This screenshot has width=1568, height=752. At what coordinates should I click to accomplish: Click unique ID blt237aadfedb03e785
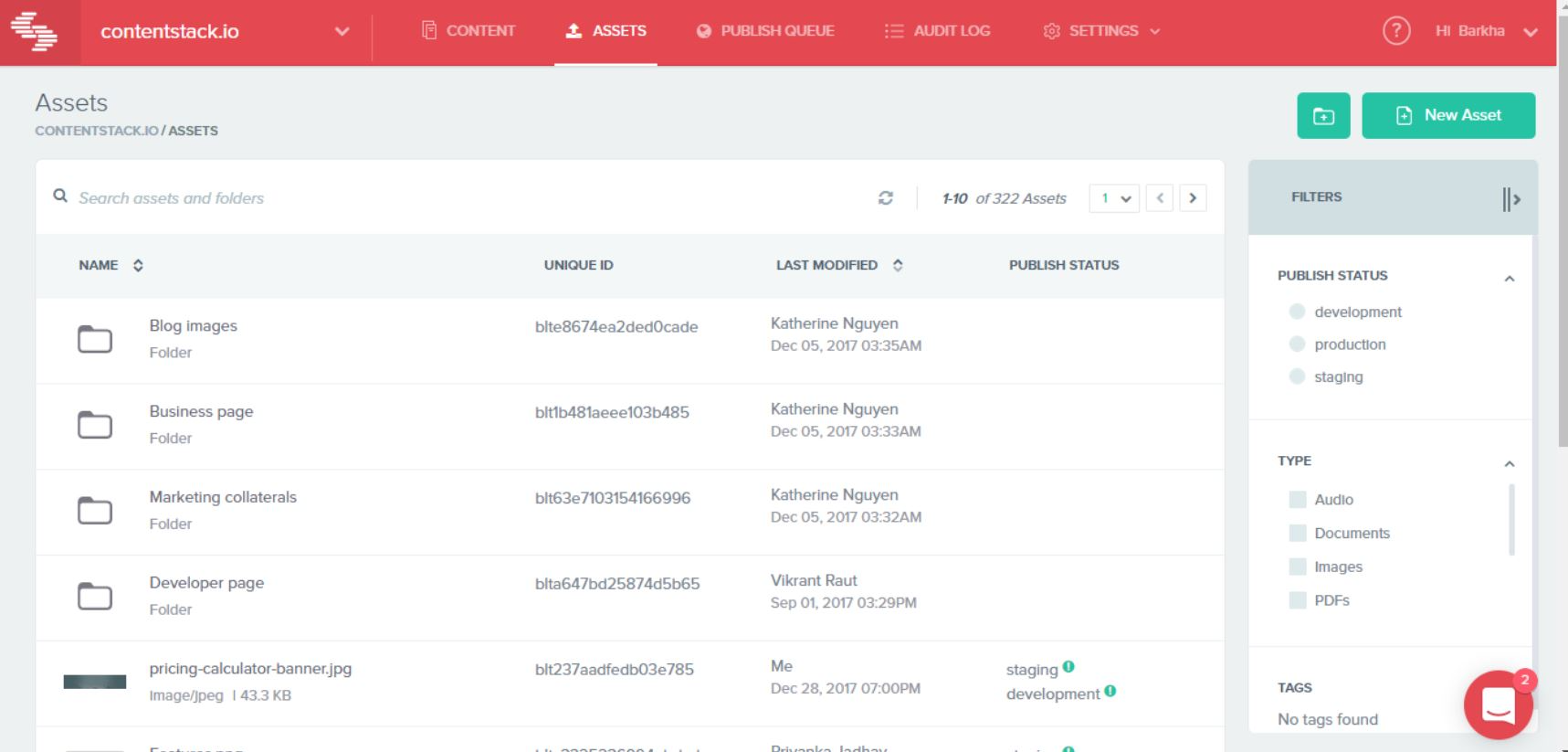(x=615, y=670)
